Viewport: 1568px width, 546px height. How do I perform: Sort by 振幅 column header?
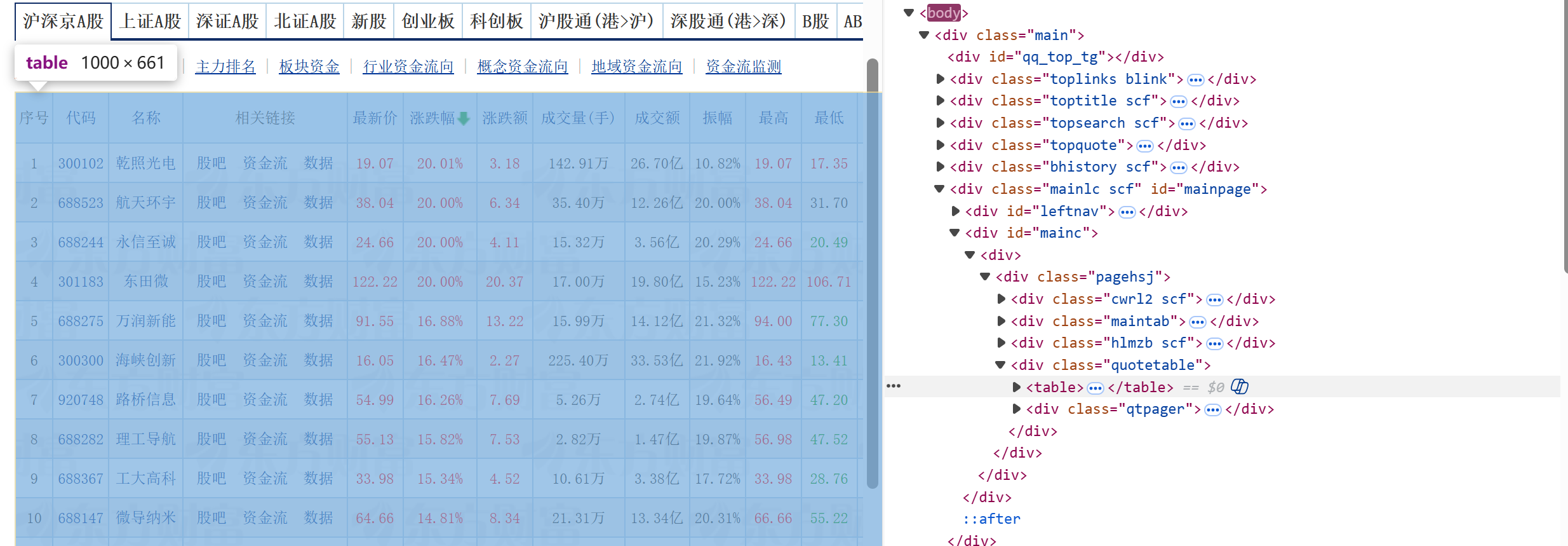point(718,118)
